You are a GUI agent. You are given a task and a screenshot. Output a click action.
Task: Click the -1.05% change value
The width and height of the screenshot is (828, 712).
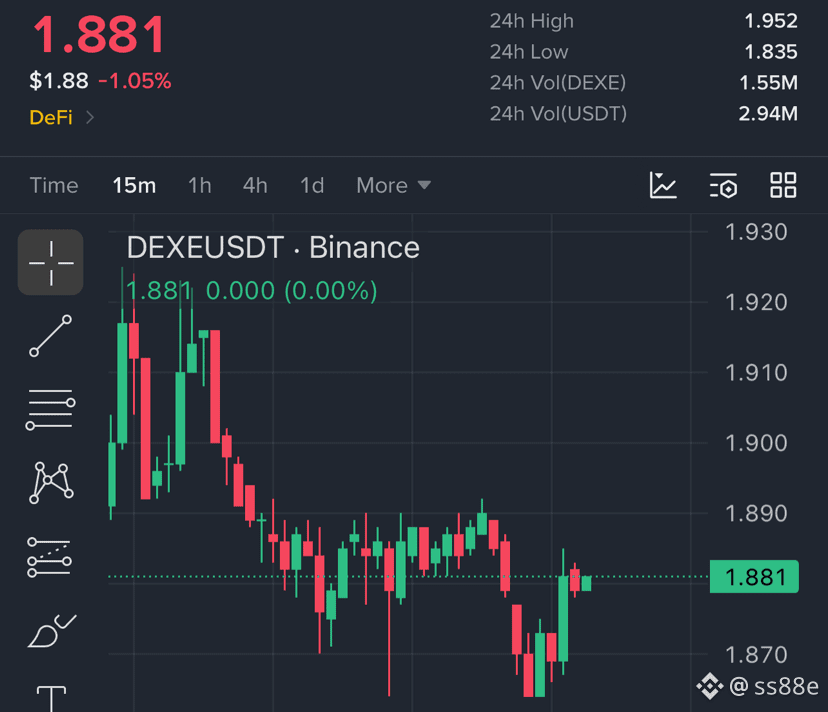[x=135, y=81]
